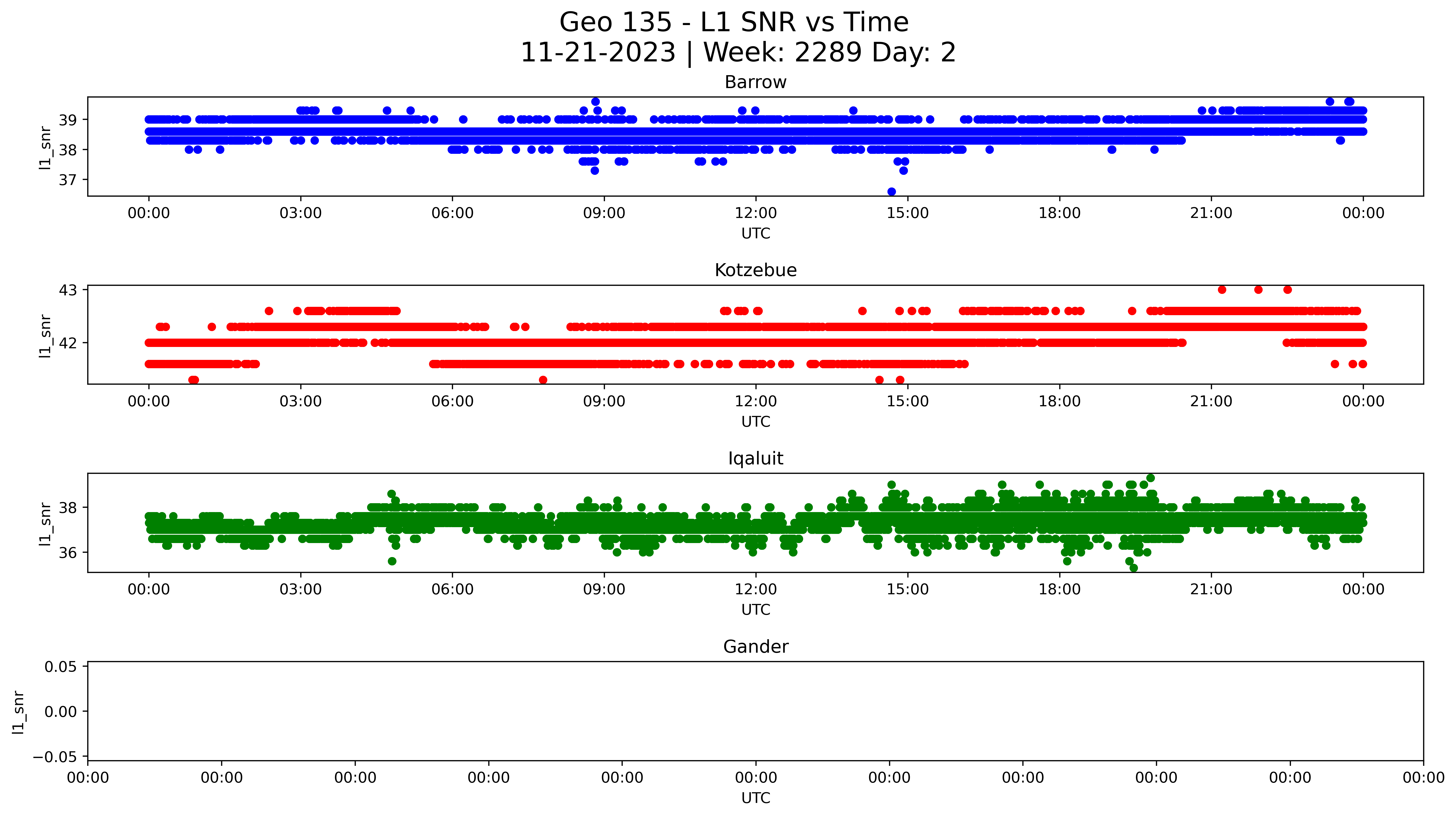
Task: Click the '0.05' y-axis tick in Gander plot
Action: tap(61, 667)
